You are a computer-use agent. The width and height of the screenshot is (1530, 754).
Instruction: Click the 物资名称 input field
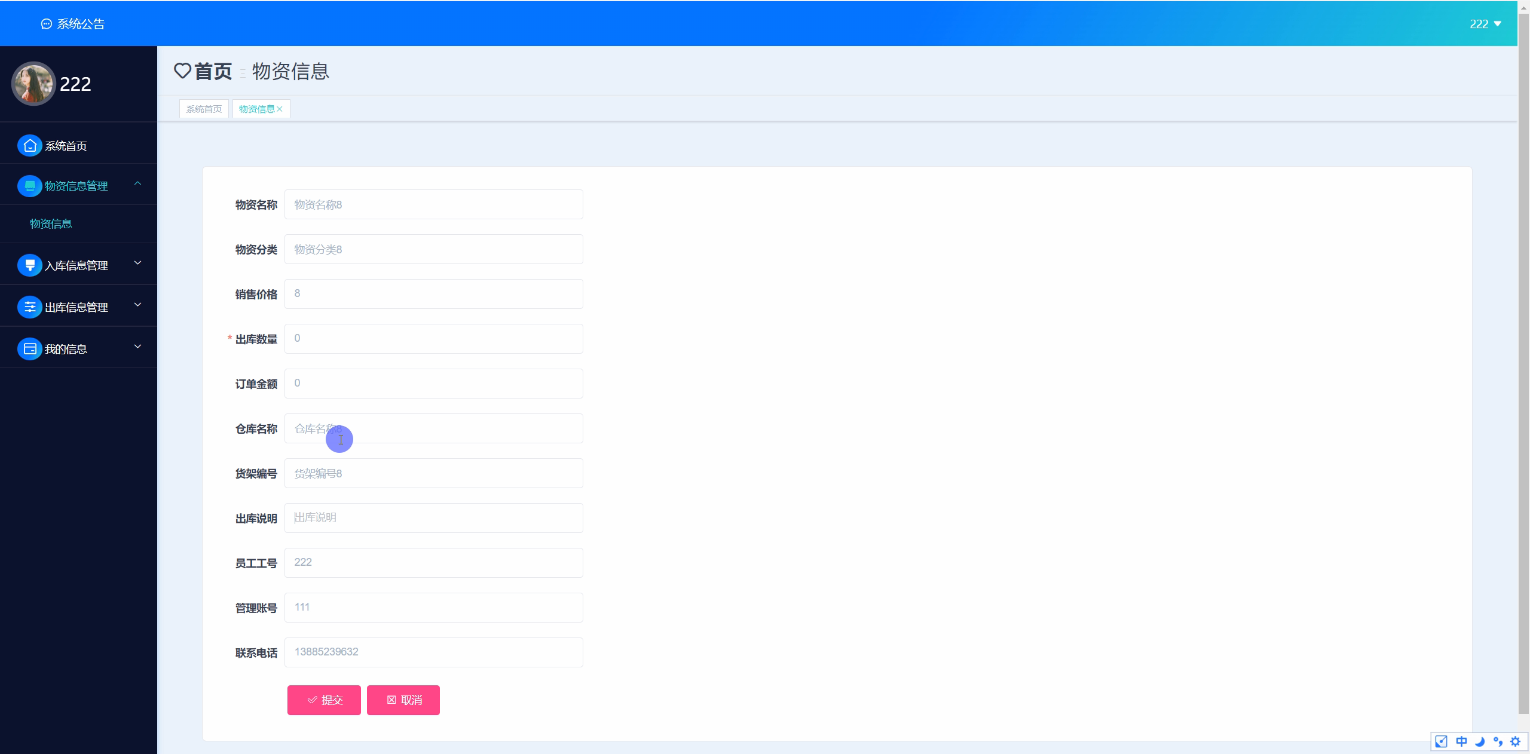(x=433, y=204)
